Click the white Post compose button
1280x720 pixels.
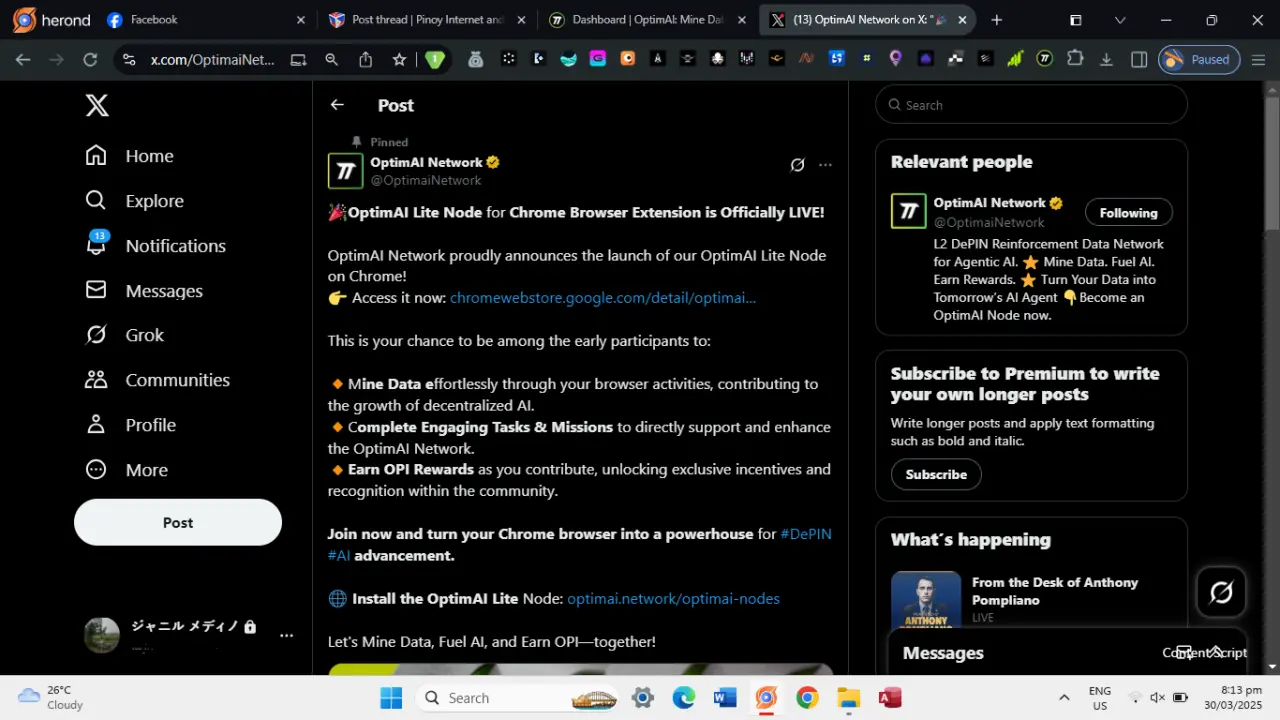point(178,522)
